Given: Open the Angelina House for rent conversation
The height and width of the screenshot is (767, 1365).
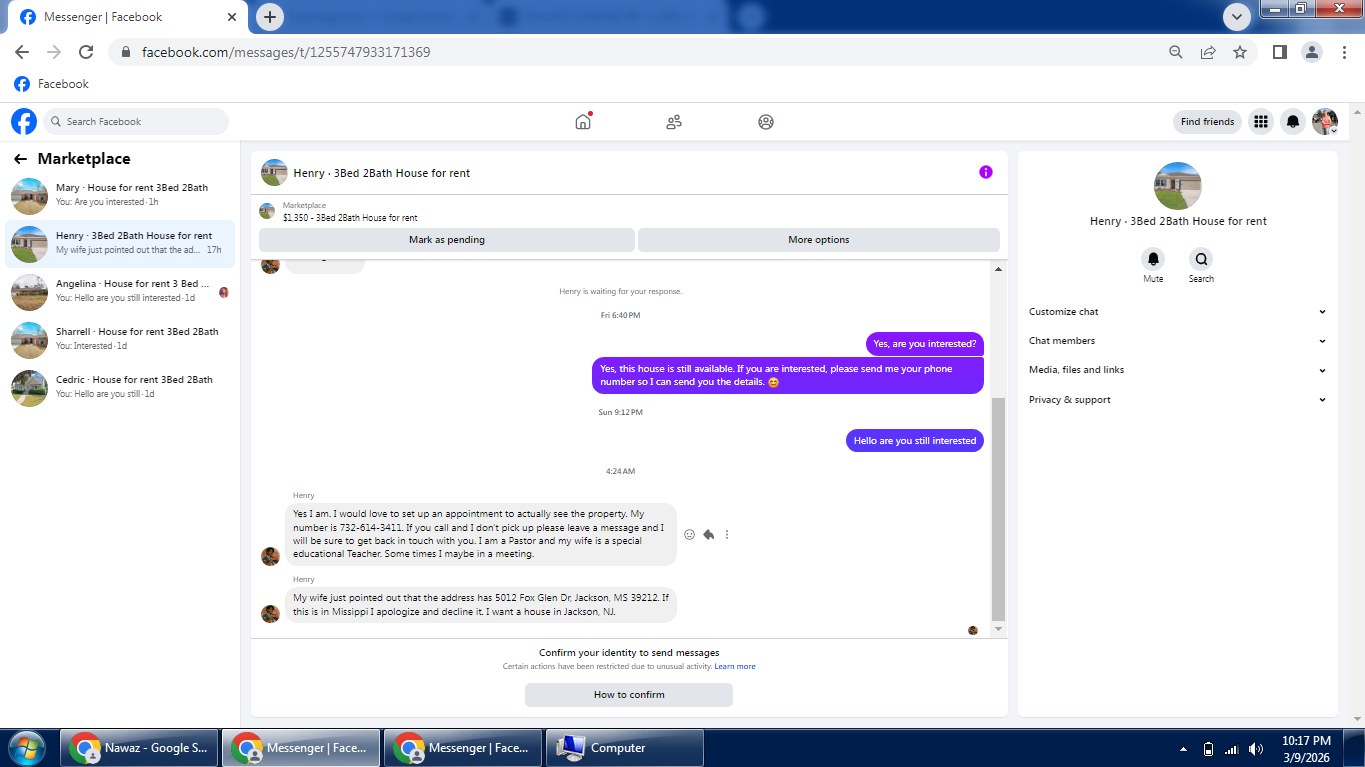Looking at the screenshot, I should pyautogui.click(x=120, y=291).
